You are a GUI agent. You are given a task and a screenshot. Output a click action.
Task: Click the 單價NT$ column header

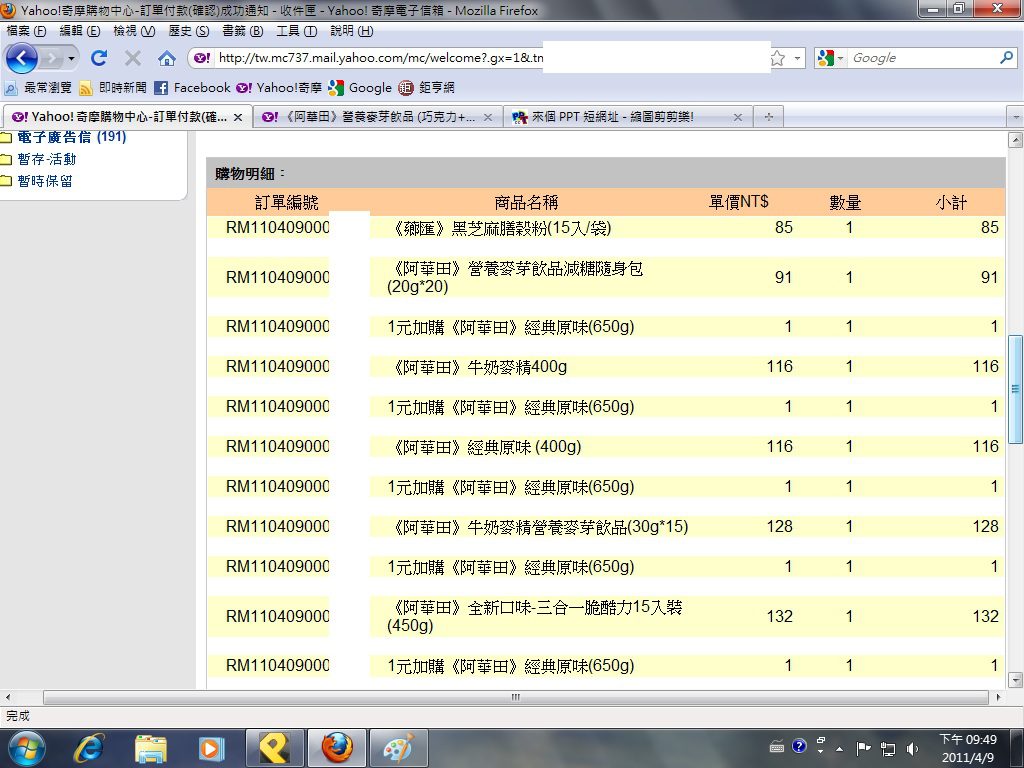pyautogui.click(x=739, y=202)
